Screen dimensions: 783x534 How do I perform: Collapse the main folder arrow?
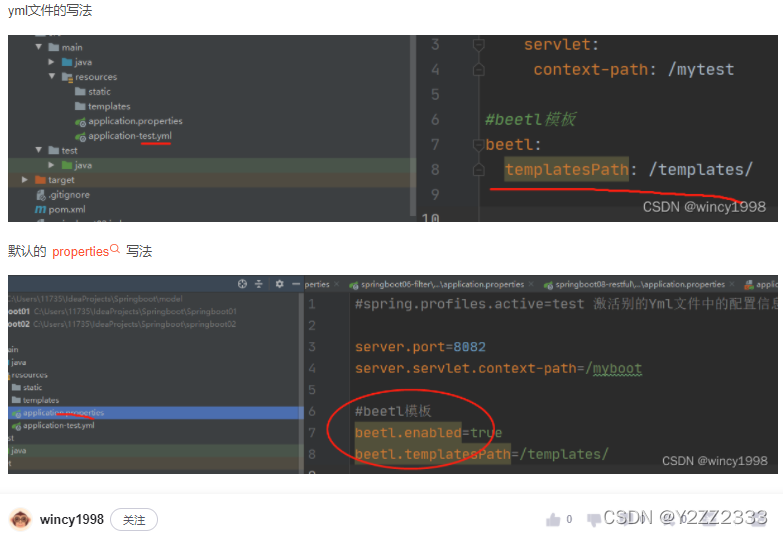38,47
